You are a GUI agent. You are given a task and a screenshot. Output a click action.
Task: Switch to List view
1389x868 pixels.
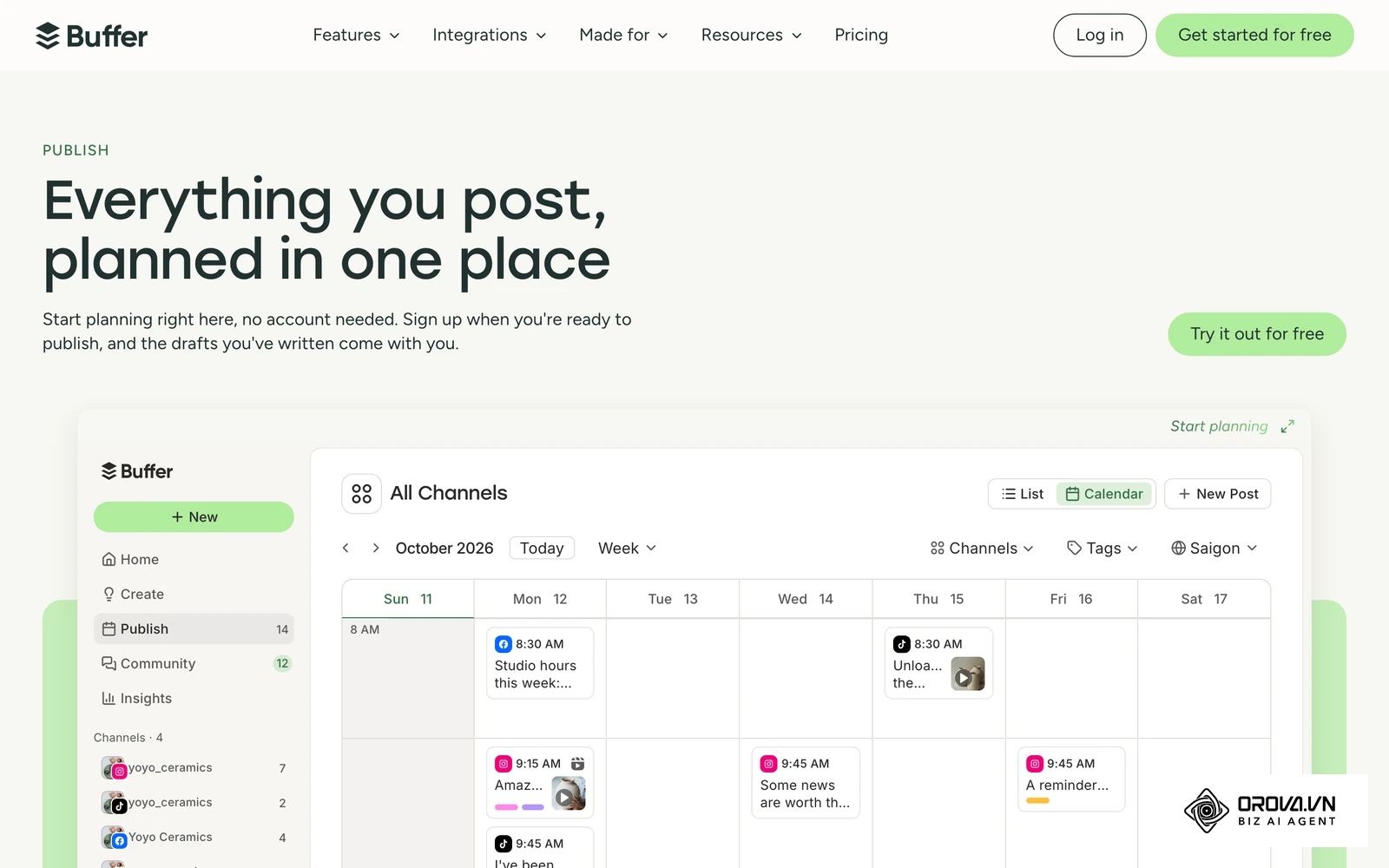click(x=1023, y=494)
